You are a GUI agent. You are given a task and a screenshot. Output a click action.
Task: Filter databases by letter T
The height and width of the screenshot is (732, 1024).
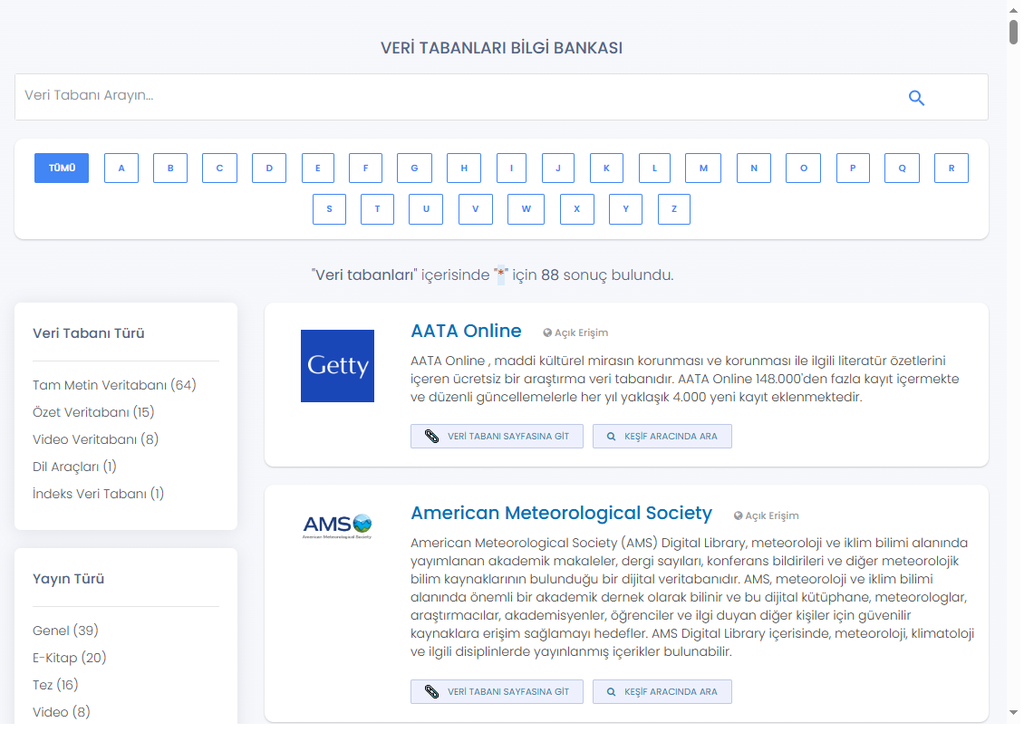click(377, 209)
